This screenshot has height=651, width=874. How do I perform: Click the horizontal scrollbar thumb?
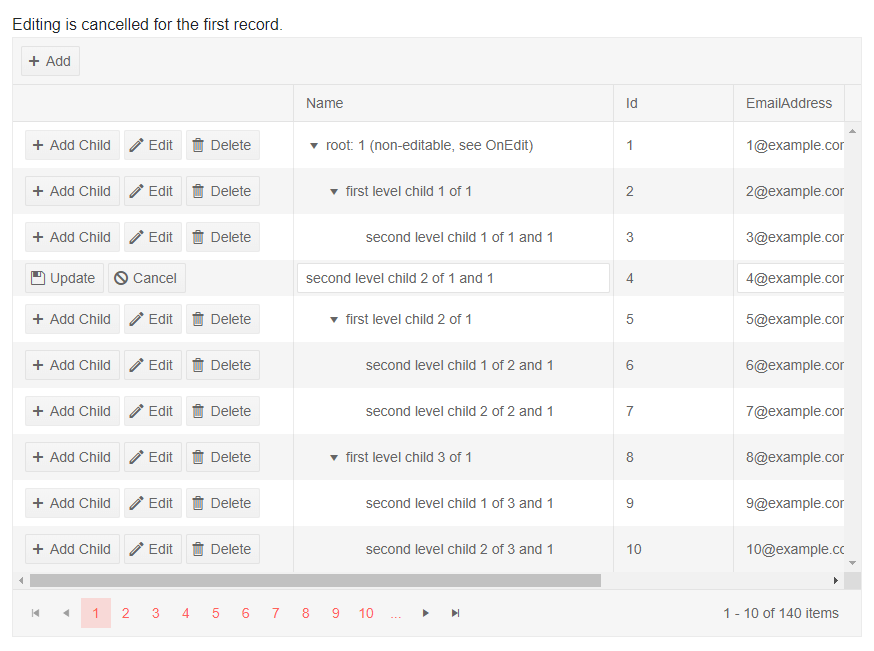[315, 580]
